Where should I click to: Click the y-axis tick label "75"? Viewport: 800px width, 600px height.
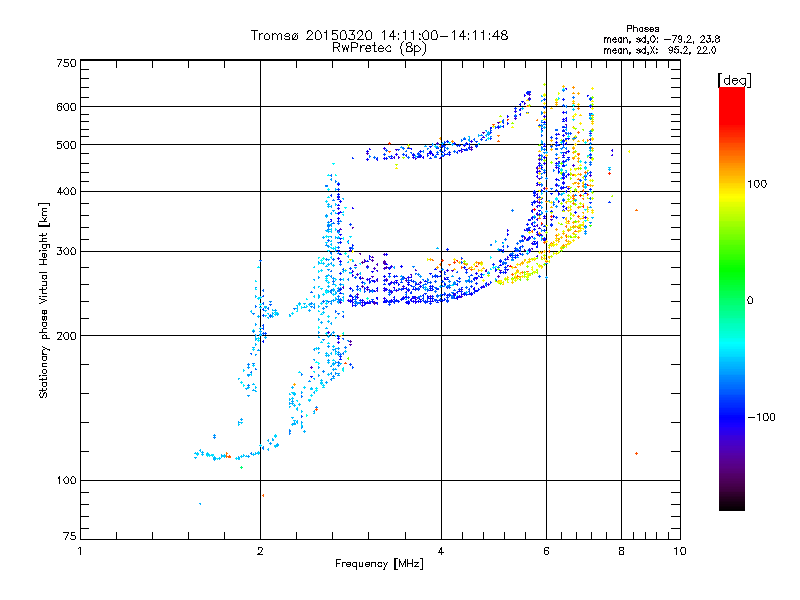click(70, 536)
